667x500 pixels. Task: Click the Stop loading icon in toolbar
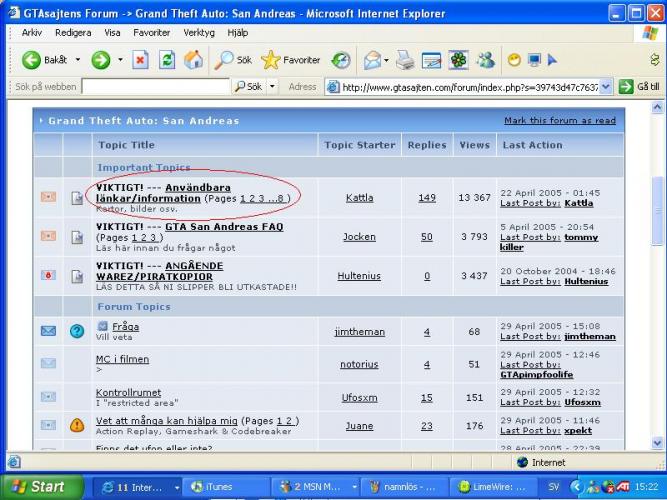tap(141, 60)
